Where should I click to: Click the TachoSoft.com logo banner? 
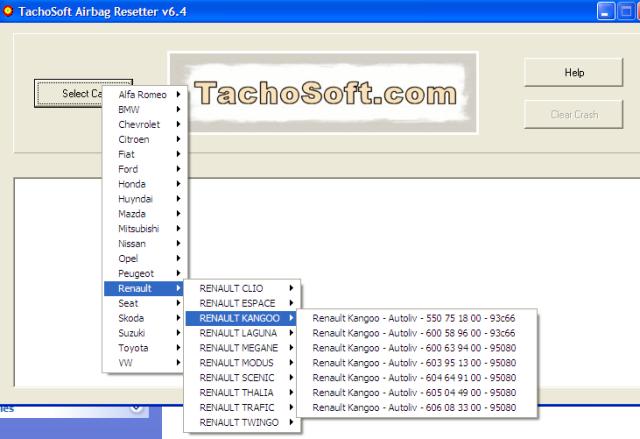point(323,94)
